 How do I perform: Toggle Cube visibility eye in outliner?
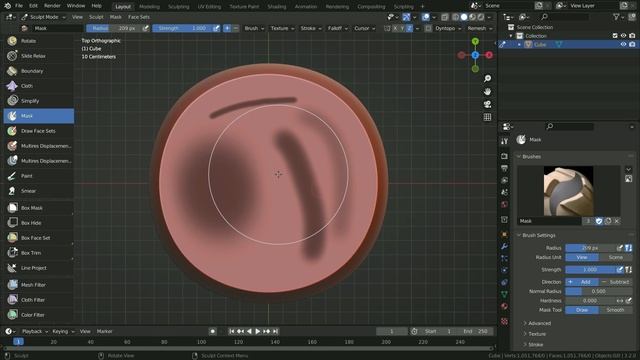[623, 44]
